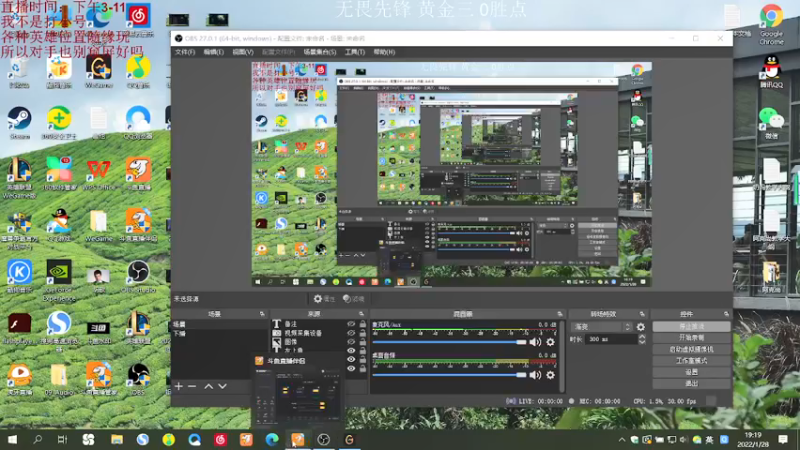This screenshot has width=800, height=450.
Task: Toggle lock on the image source
Action: [362, 342]
